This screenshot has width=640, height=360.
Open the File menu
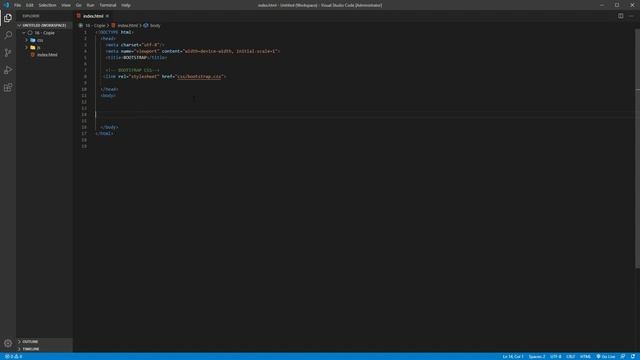(x=17, y=5)
